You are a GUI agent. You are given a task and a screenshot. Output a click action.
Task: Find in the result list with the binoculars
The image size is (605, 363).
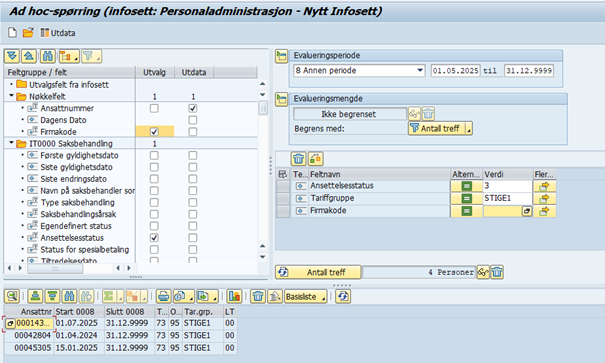tap(69, 296)
